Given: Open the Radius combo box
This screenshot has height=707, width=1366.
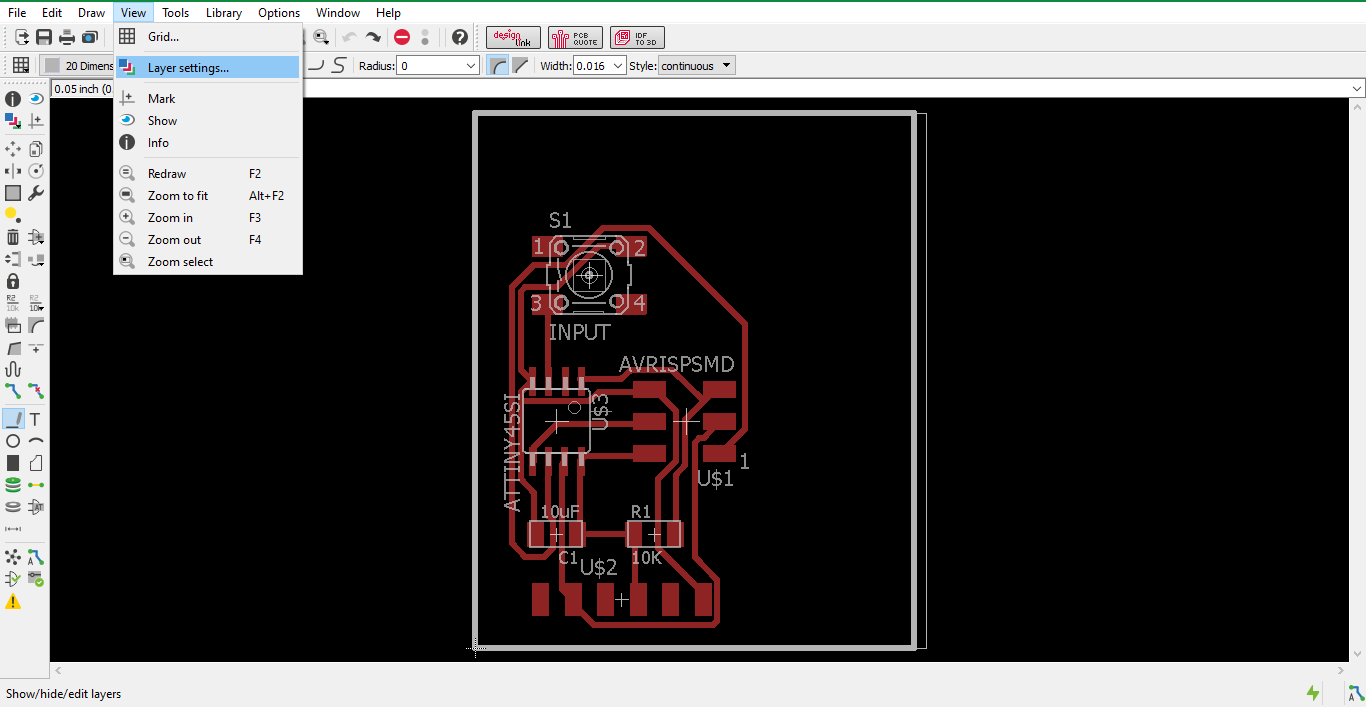Looking at the screenshot, I should click(438, 65).
